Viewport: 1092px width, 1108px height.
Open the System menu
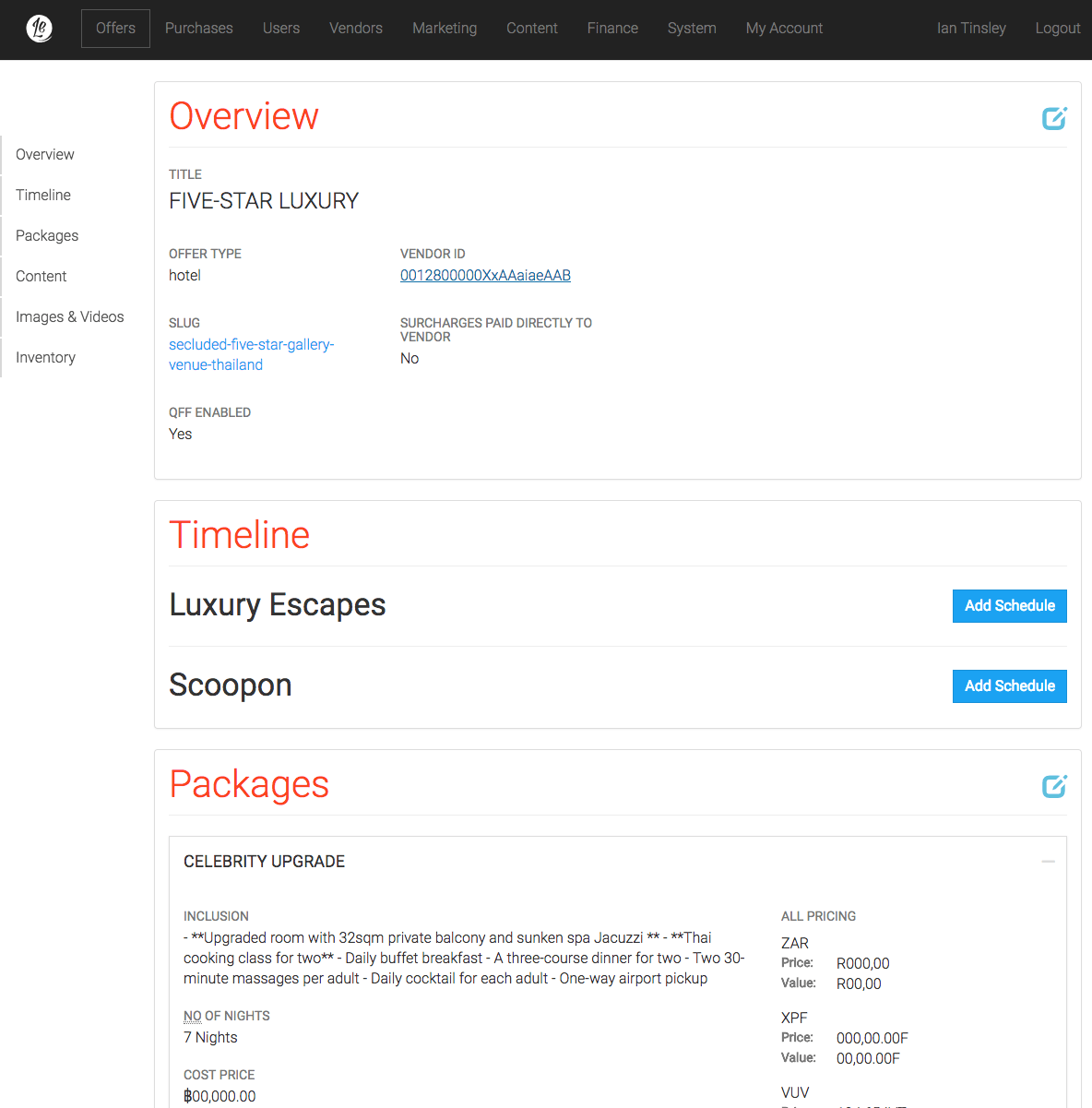(x=691, y=29)
